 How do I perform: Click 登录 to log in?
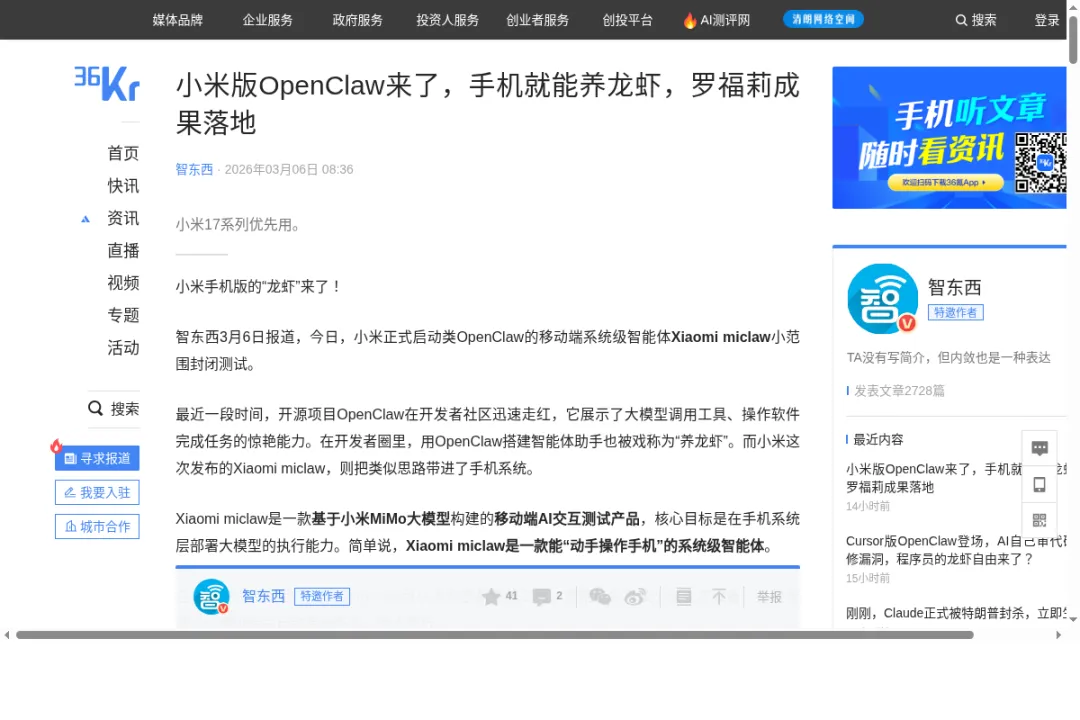coord(1047,20)
